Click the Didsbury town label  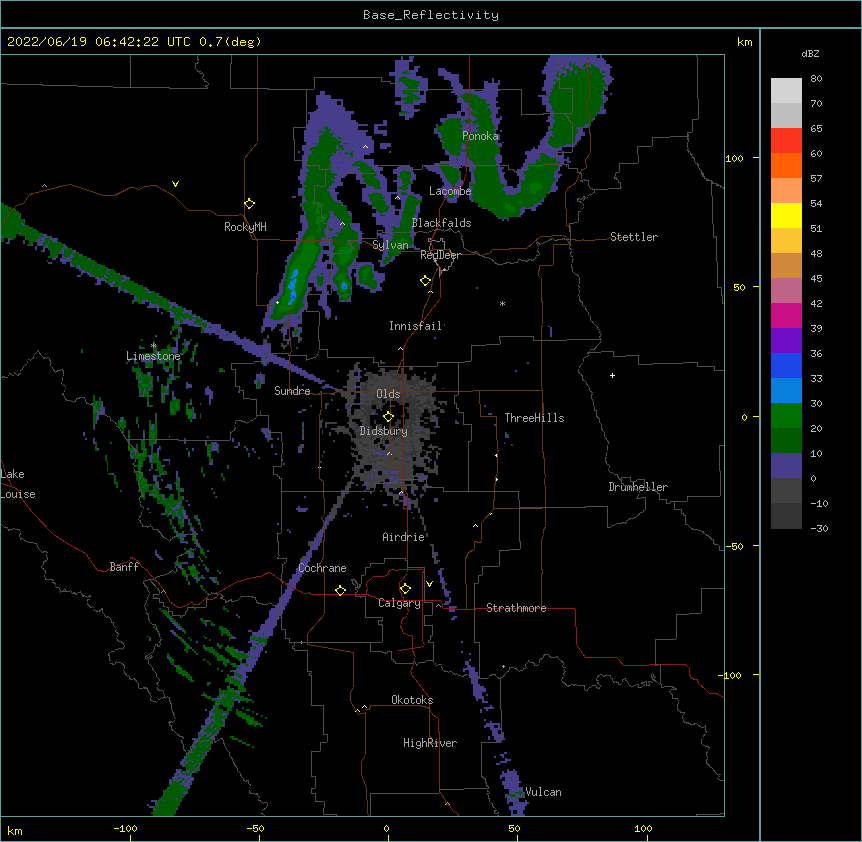(384, 431)
